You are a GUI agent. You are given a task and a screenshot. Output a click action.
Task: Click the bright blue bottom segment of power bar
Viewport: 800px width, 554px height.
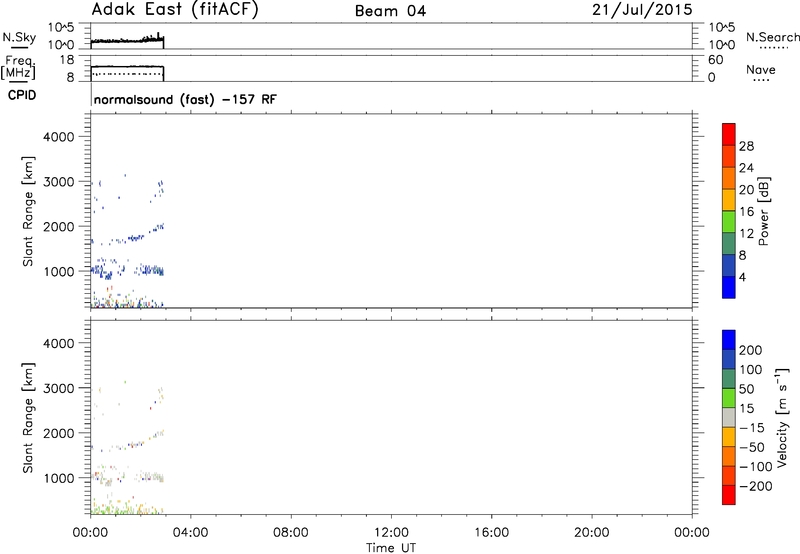[729, 287]
